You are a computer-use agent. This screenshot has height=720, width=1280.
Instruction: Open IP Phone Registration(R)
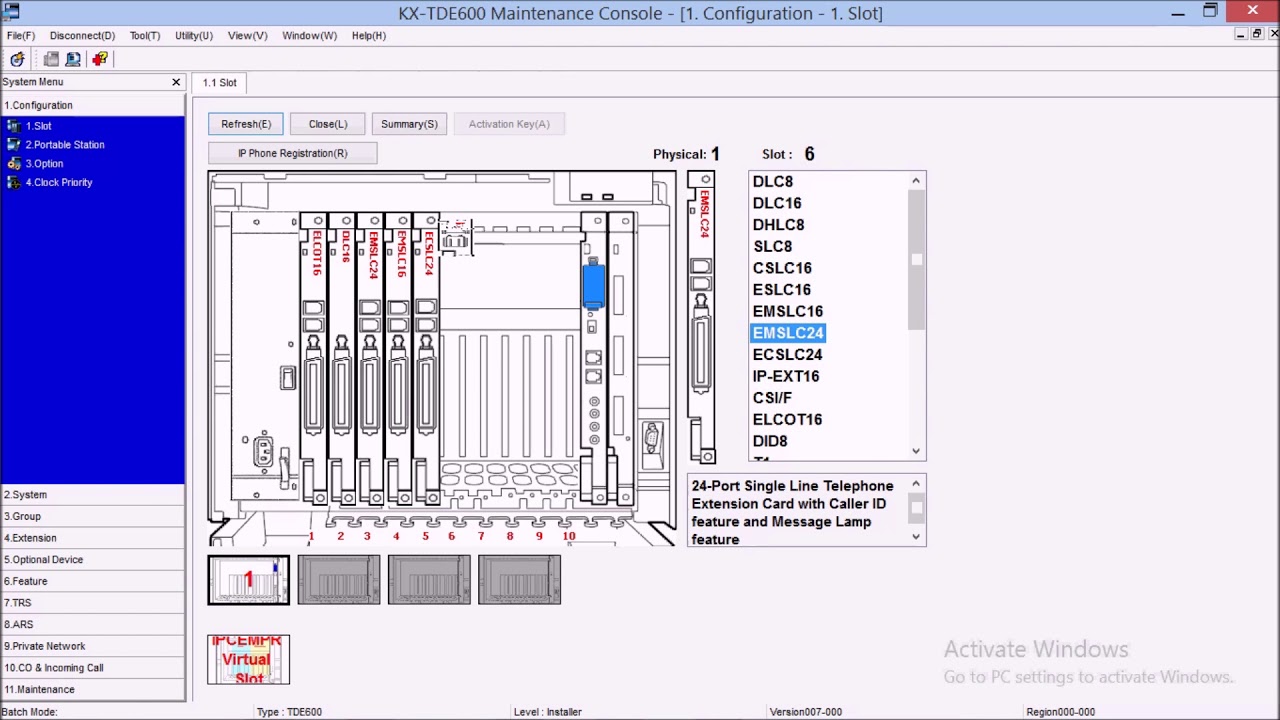pos(293,153)
